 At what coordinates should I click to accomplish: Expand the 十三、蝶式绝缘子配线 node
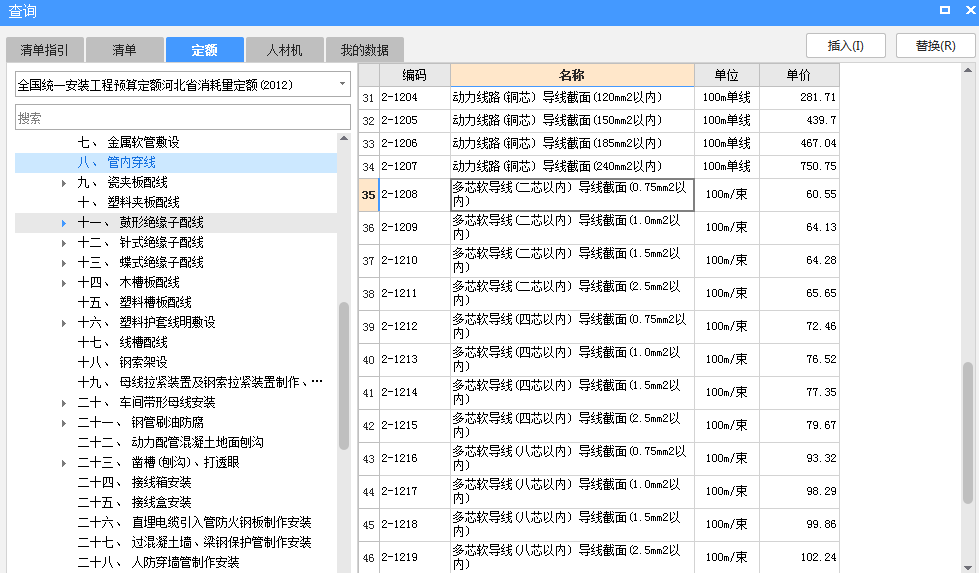[64, 263]
